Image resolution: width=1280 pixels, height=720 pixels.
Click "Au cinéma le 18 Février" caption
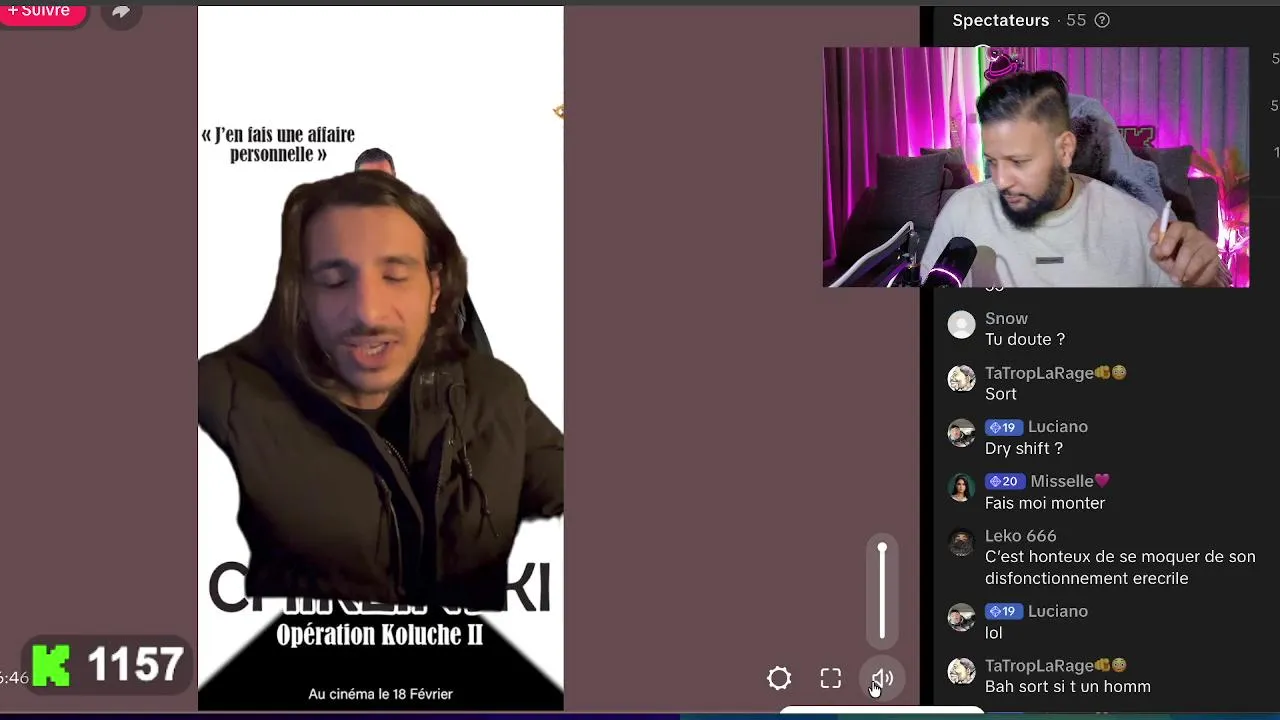click(380, 694)
